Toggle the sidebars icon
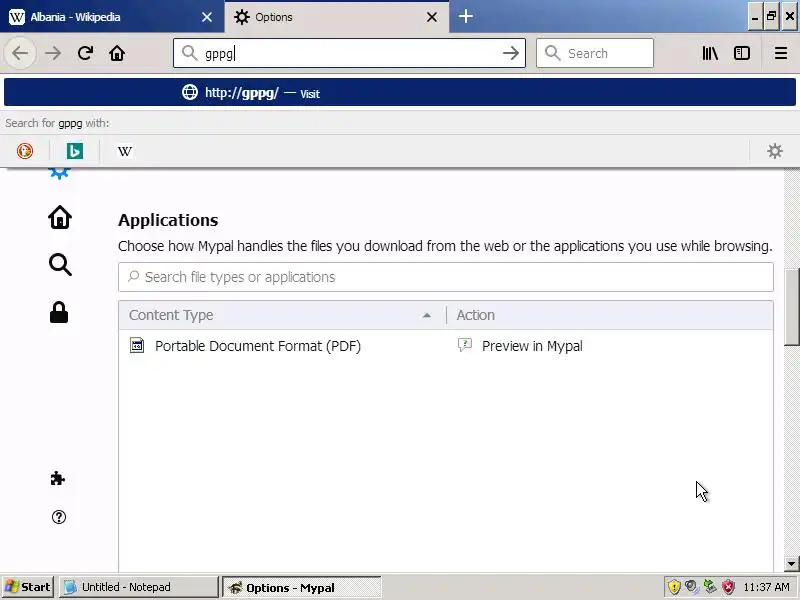 click(741, 53)
